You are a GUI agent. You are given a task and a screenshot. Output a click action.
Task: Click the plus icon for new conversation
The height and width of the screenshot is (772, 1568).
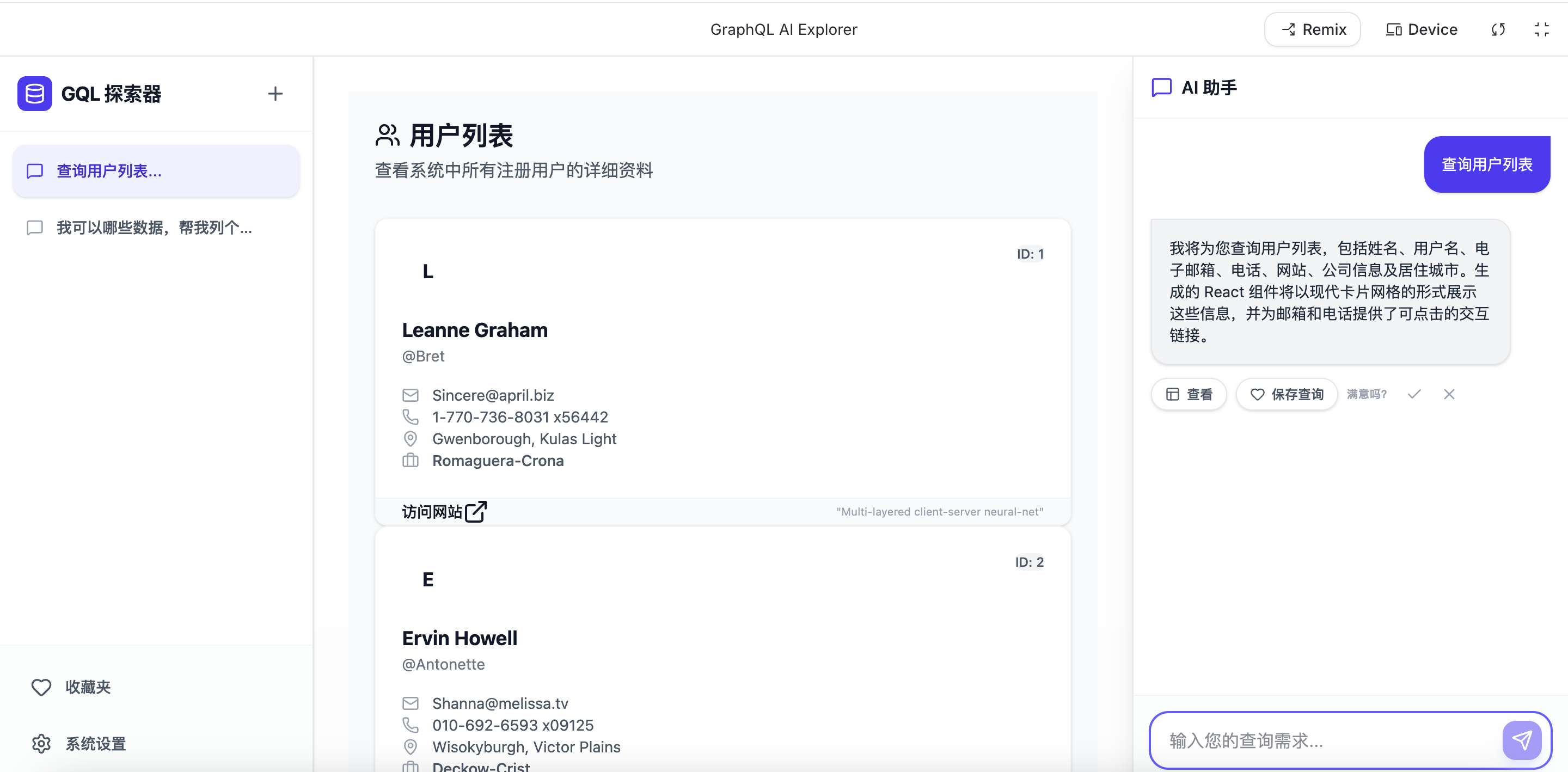(x=275, y=94)
